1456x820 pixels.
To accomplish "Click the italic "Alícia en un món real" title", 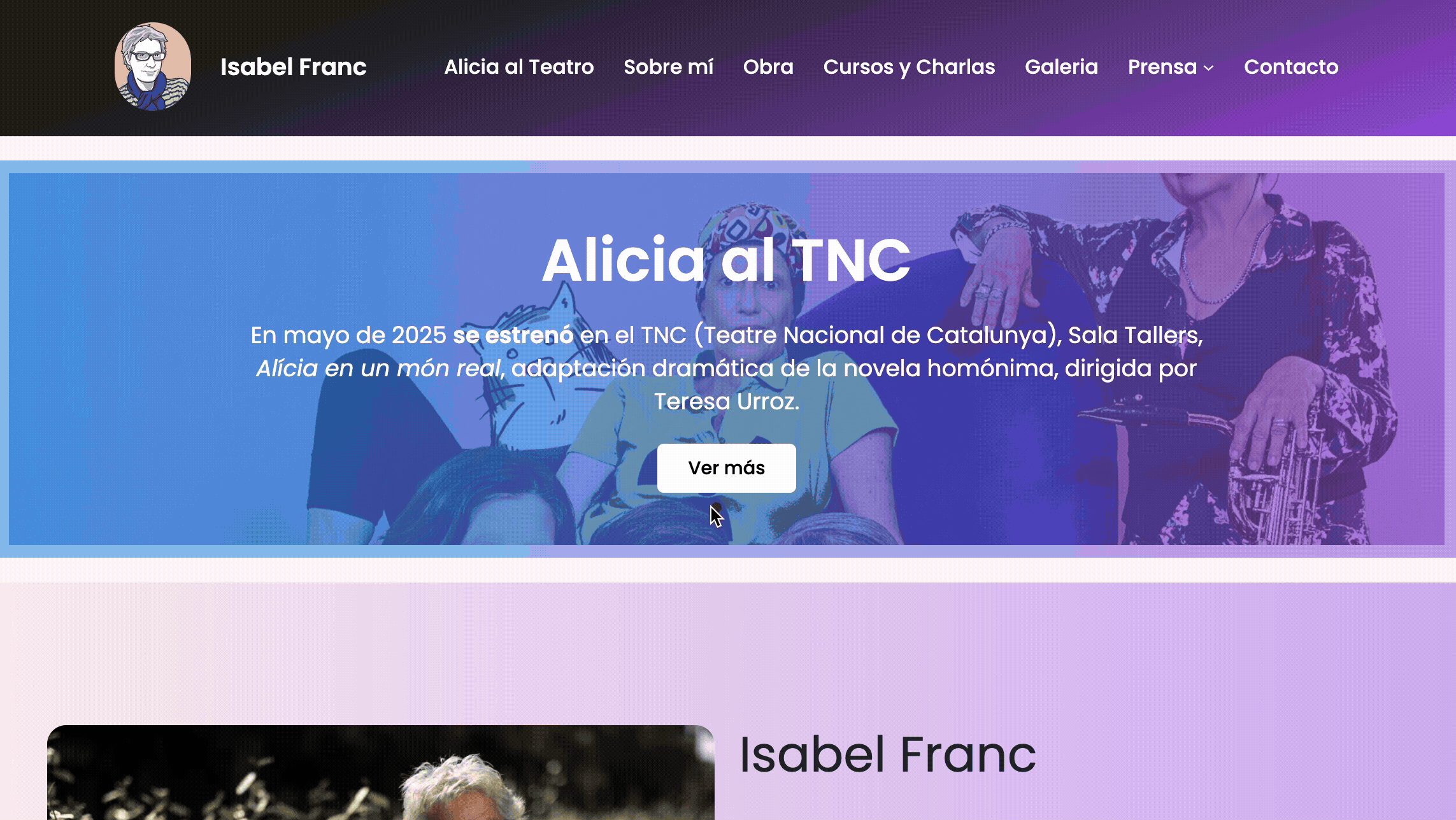I will [378, 369].
